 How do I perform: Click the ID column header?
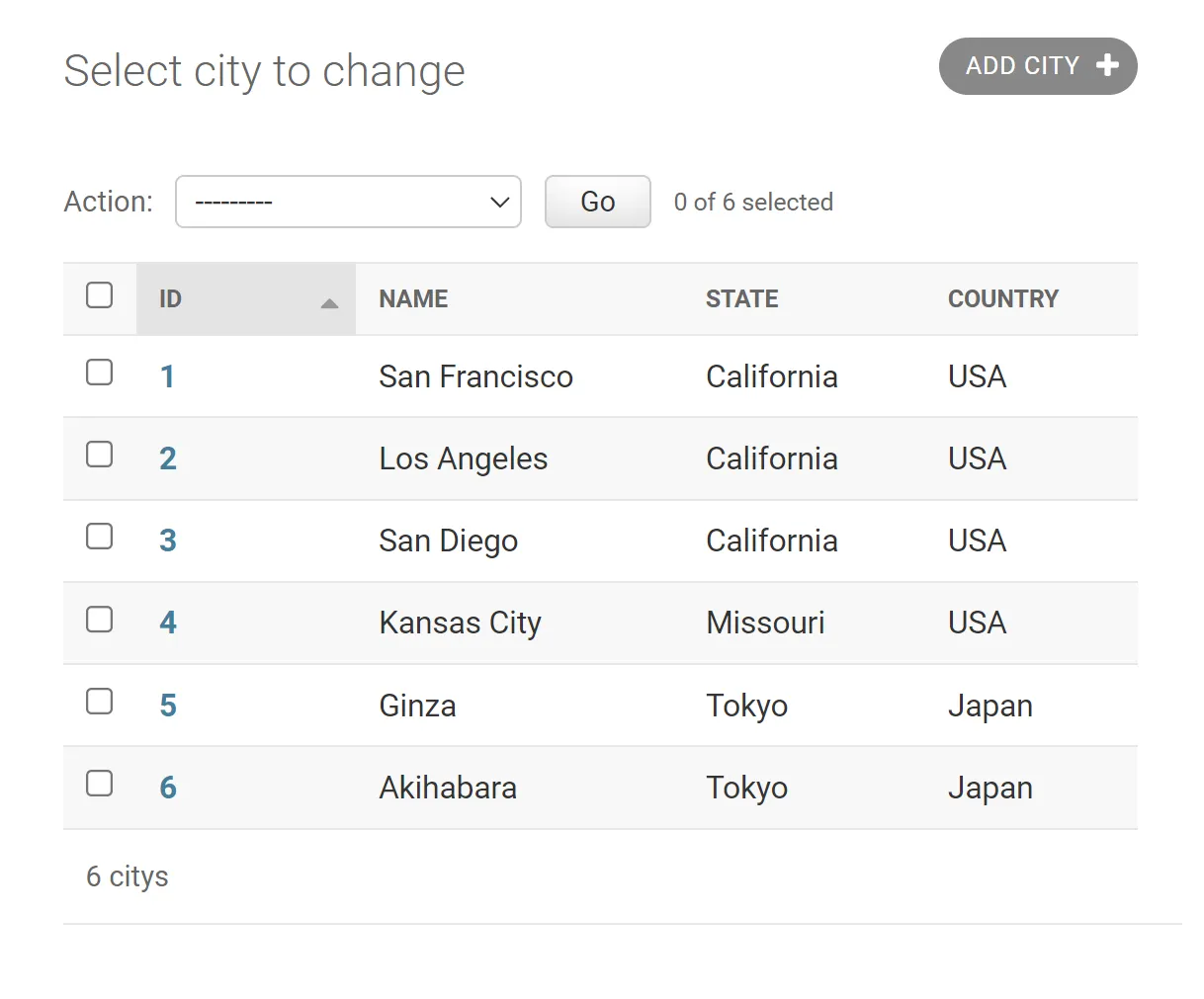[171, 298]
